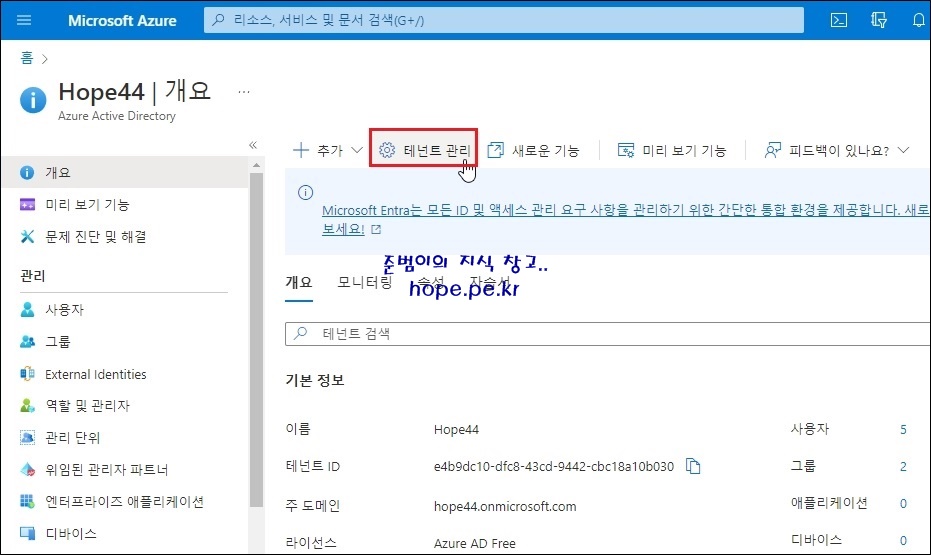Go to 홈 breadcrumb link

pyautogui.click(x=27, y=58)
